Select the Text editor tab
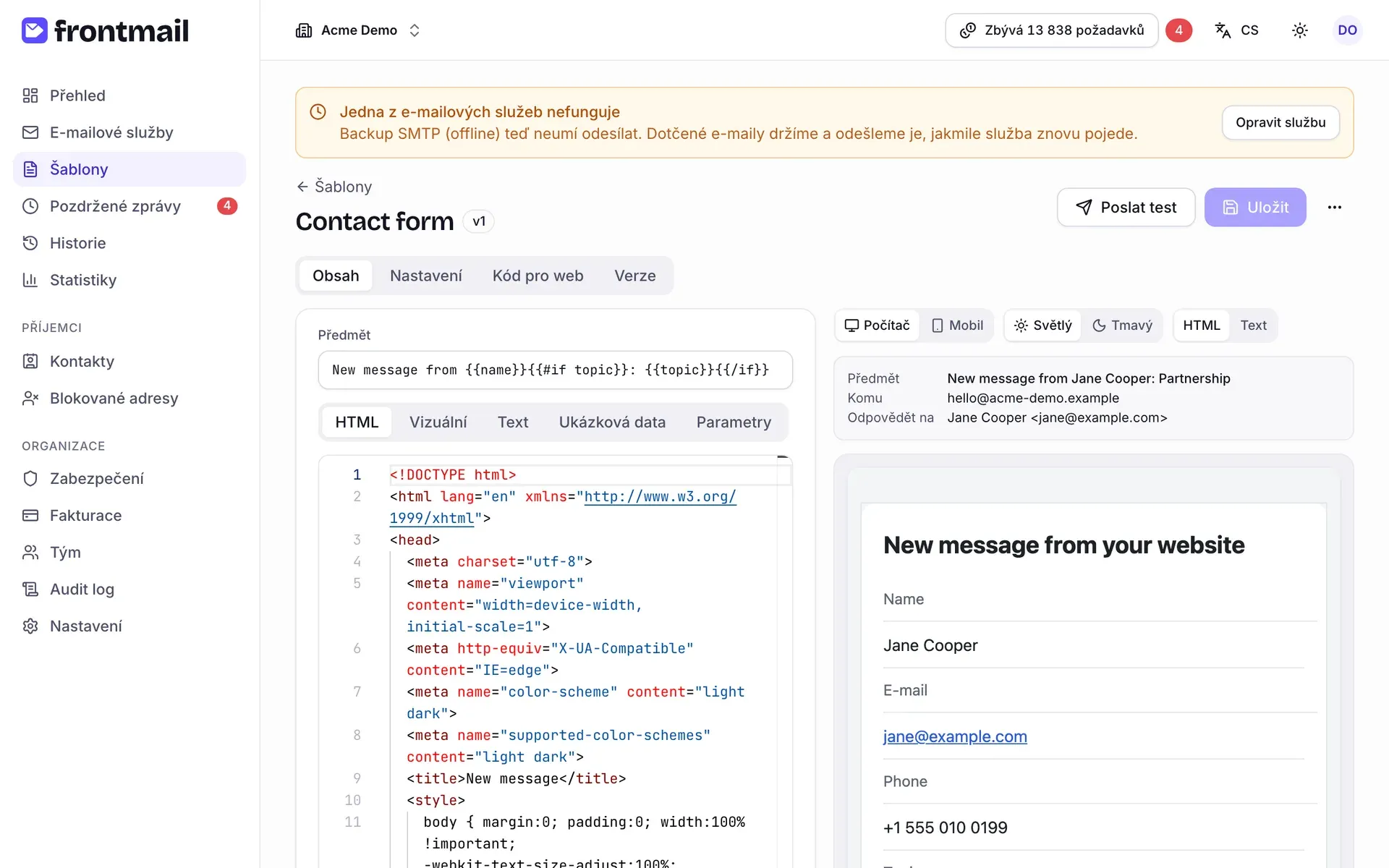Viewport: 1389px width, 868px height. pyautogui.click(x=513, y=422)
